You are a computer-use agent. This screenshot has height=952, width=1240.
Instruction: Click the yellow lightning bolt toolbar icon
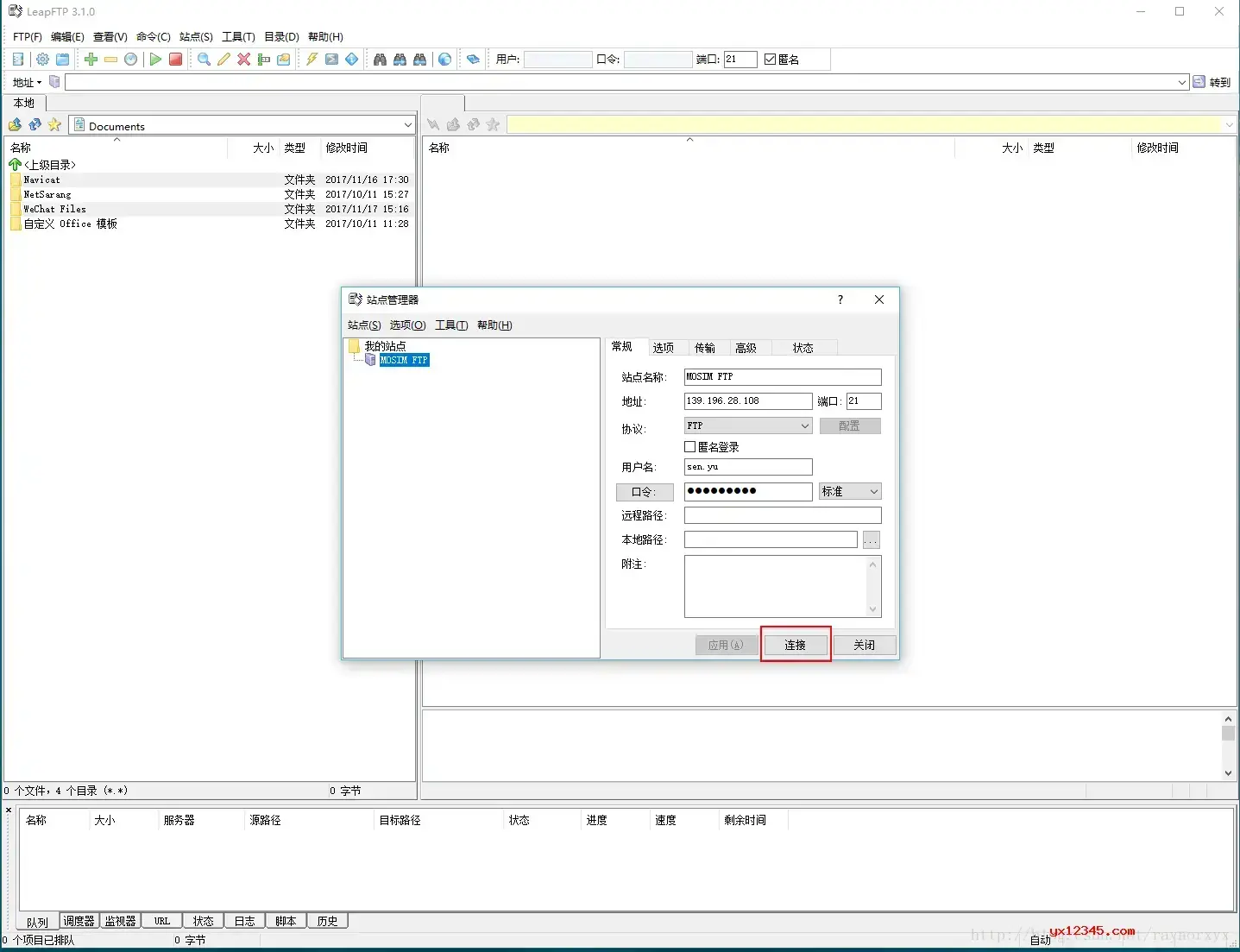[312, 60]
